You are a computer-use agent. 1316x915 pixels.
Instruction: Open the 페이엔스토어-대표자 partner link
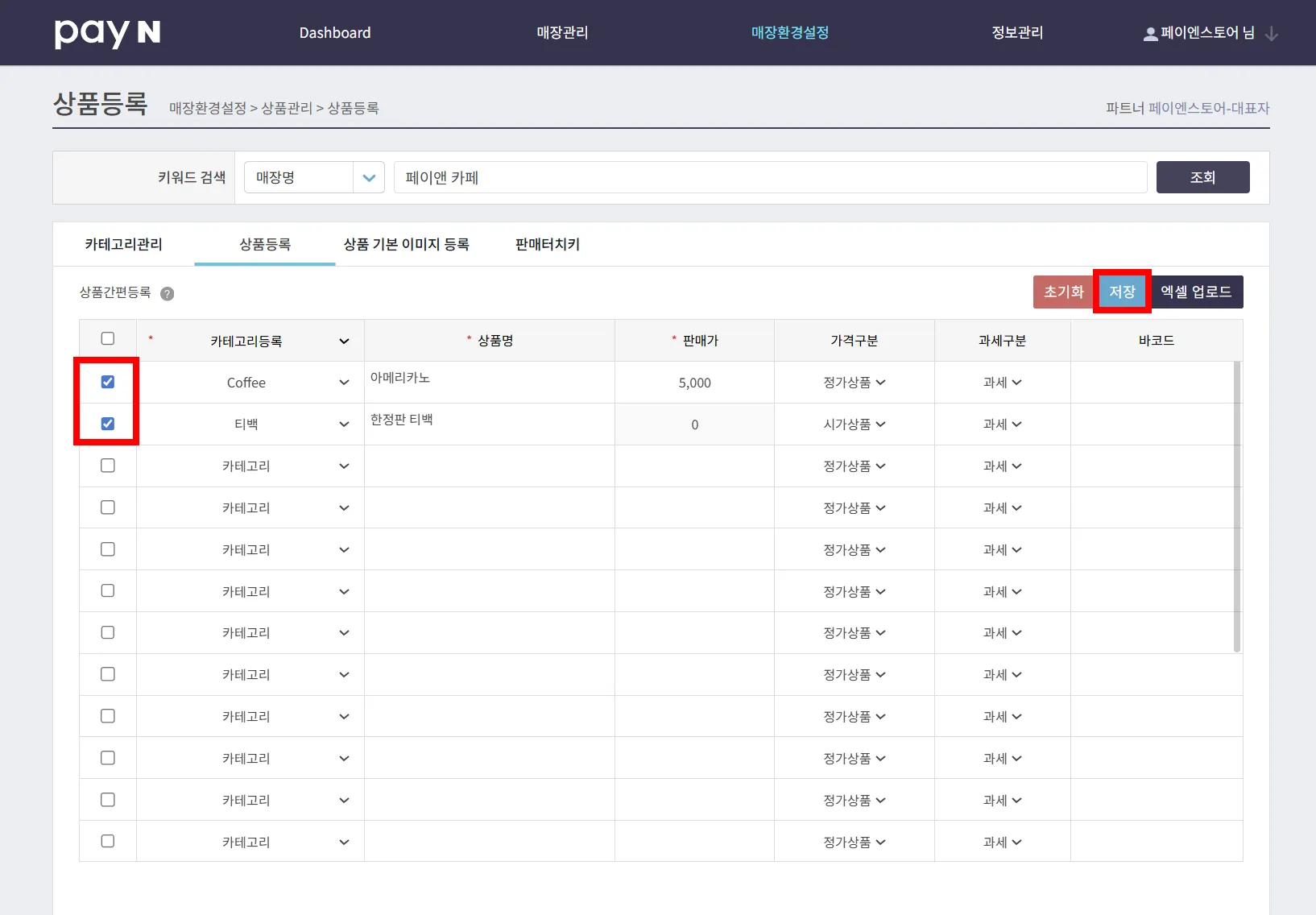pos(1209,108)
